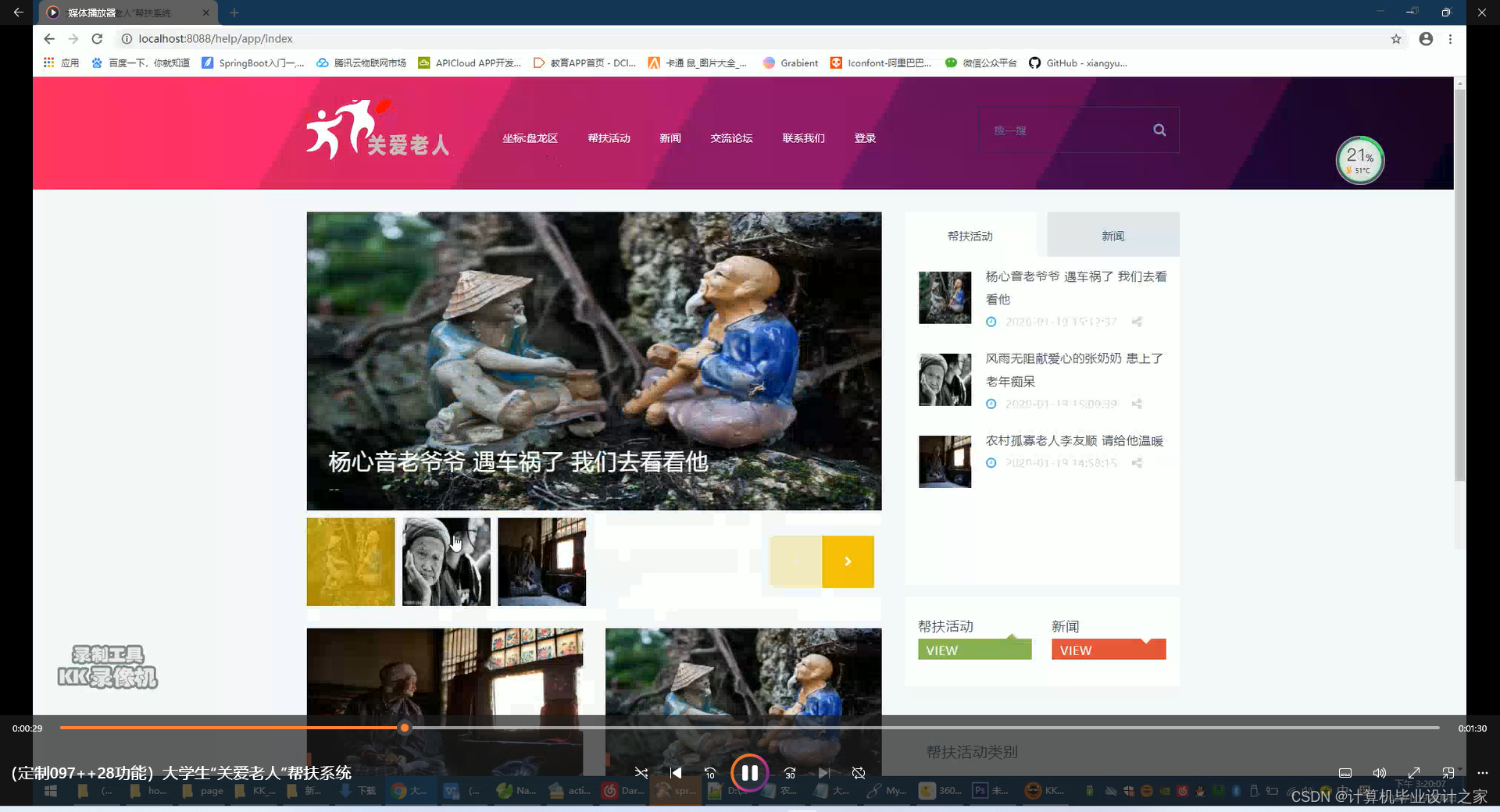
Task: Close the 媒体播放器 tab
Action: (206, 12)
